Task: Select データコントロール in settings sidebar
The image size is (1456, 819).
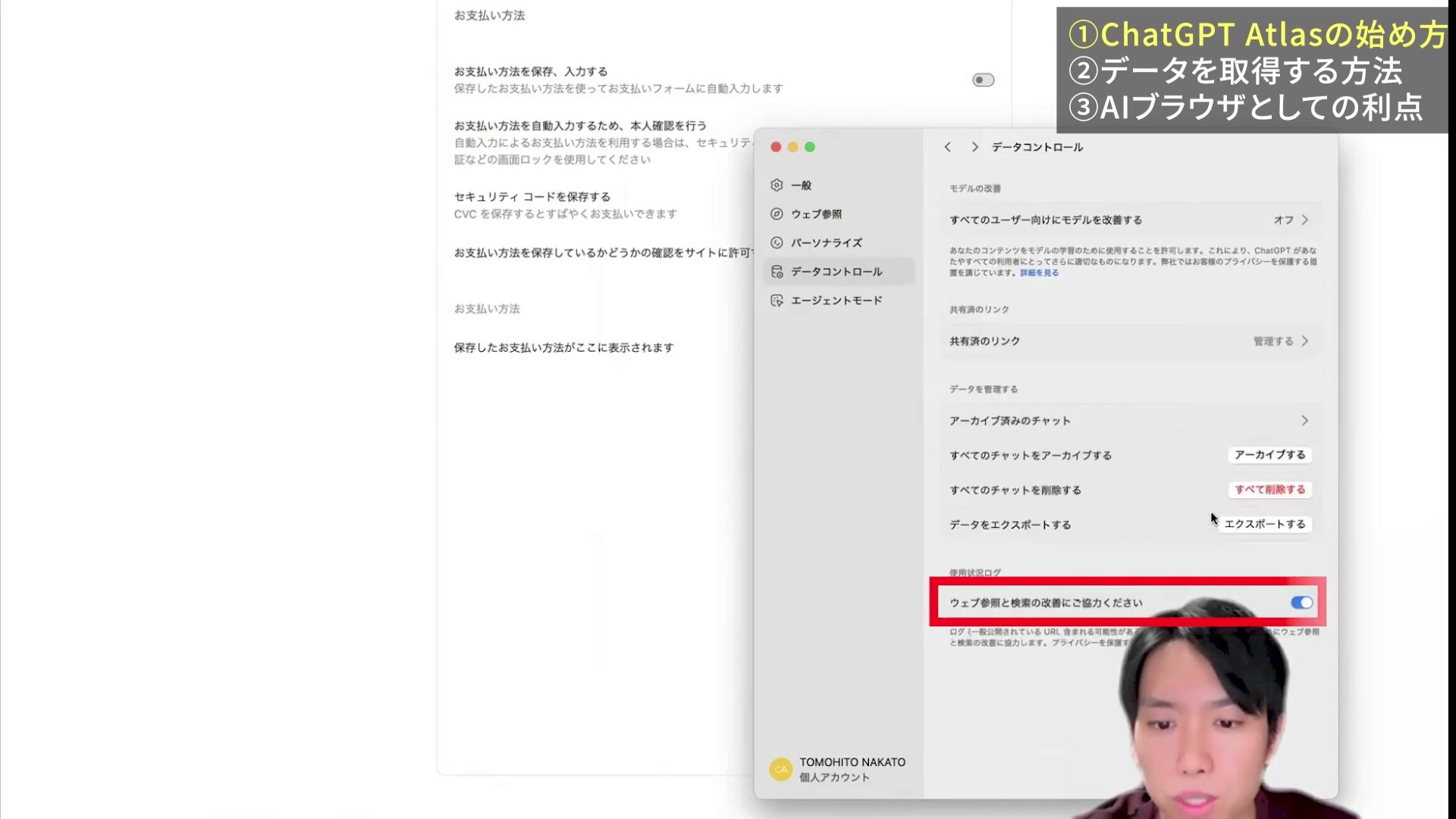Action: pyautogui.click(x=838, y=271)
